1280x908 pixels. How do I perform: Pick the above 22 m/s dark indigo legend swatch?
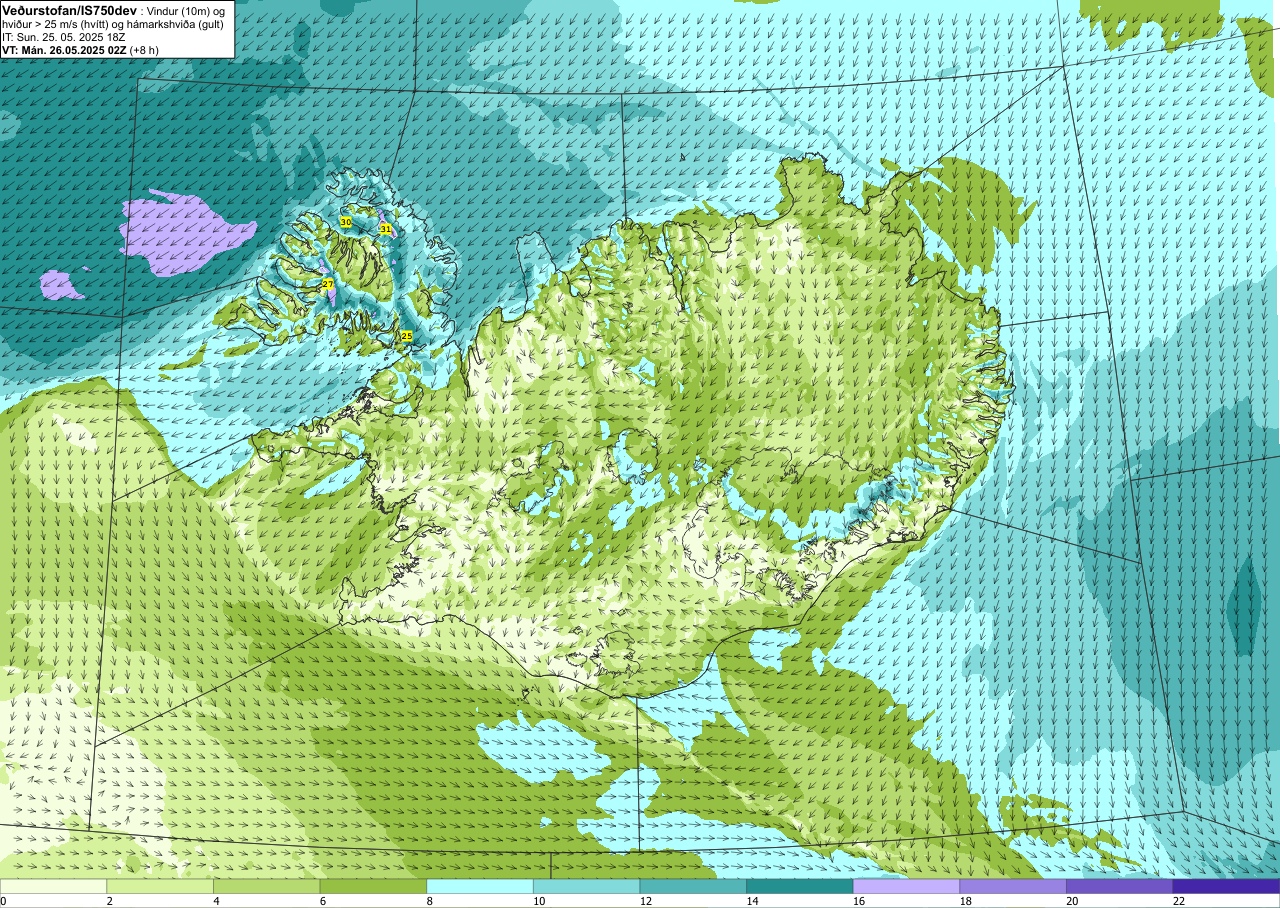(1226, 886)
